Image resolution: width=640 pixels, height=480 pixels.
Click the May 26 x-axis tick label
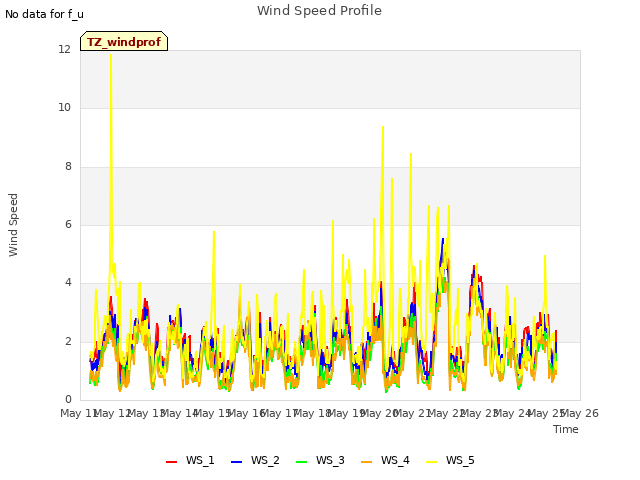point(580,413)
